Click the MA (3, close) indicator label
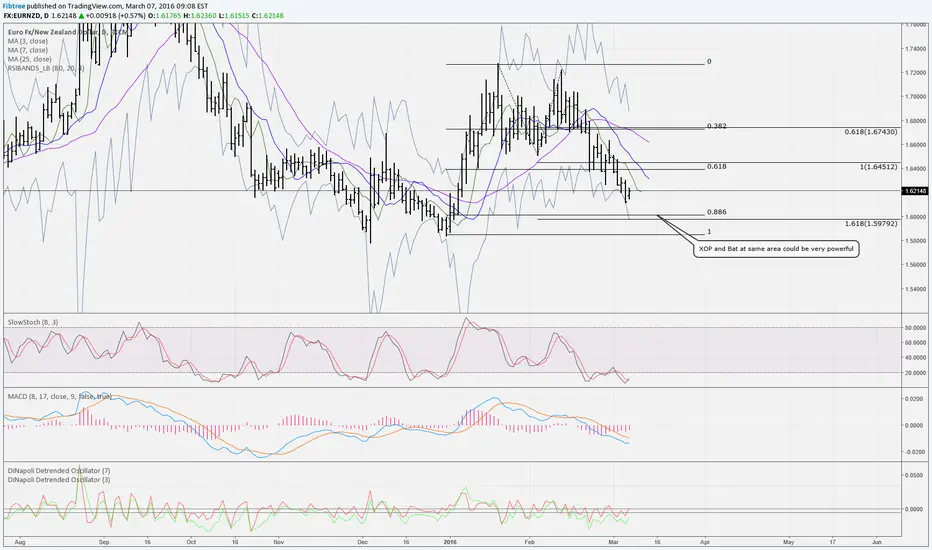932x550 pixels. coord(28,41)
